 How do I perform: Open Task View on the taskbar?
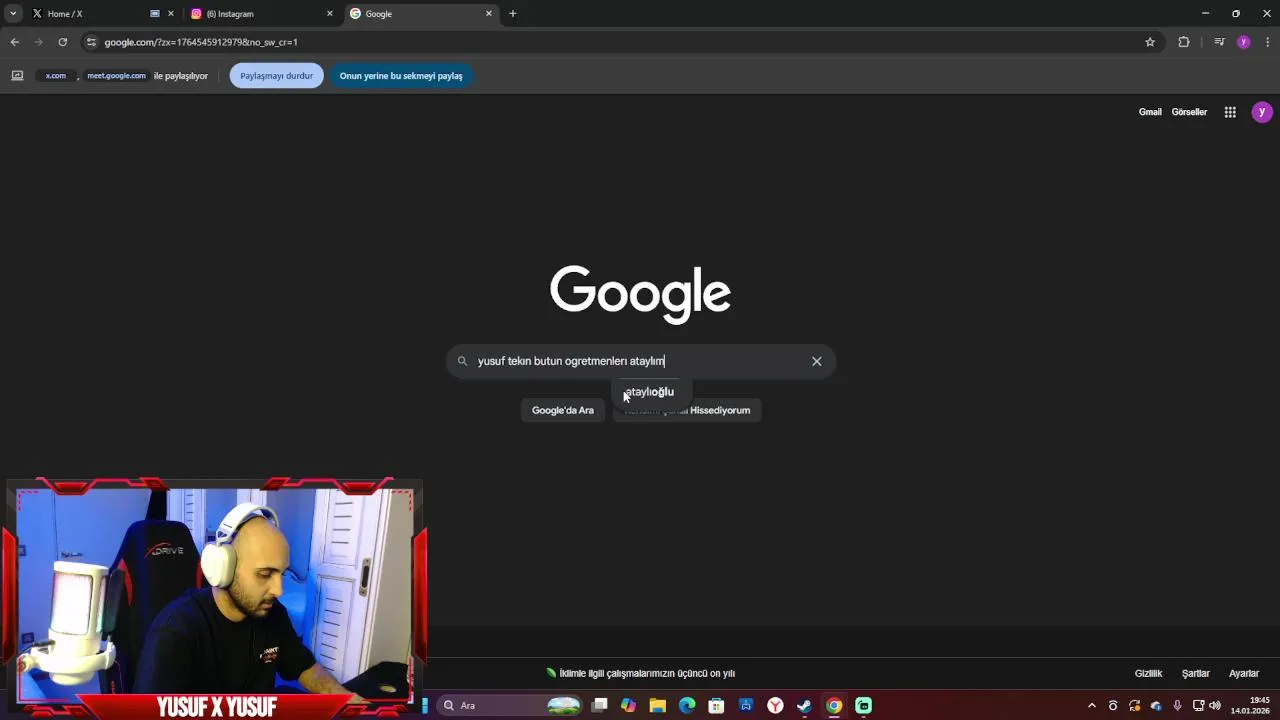600,706
